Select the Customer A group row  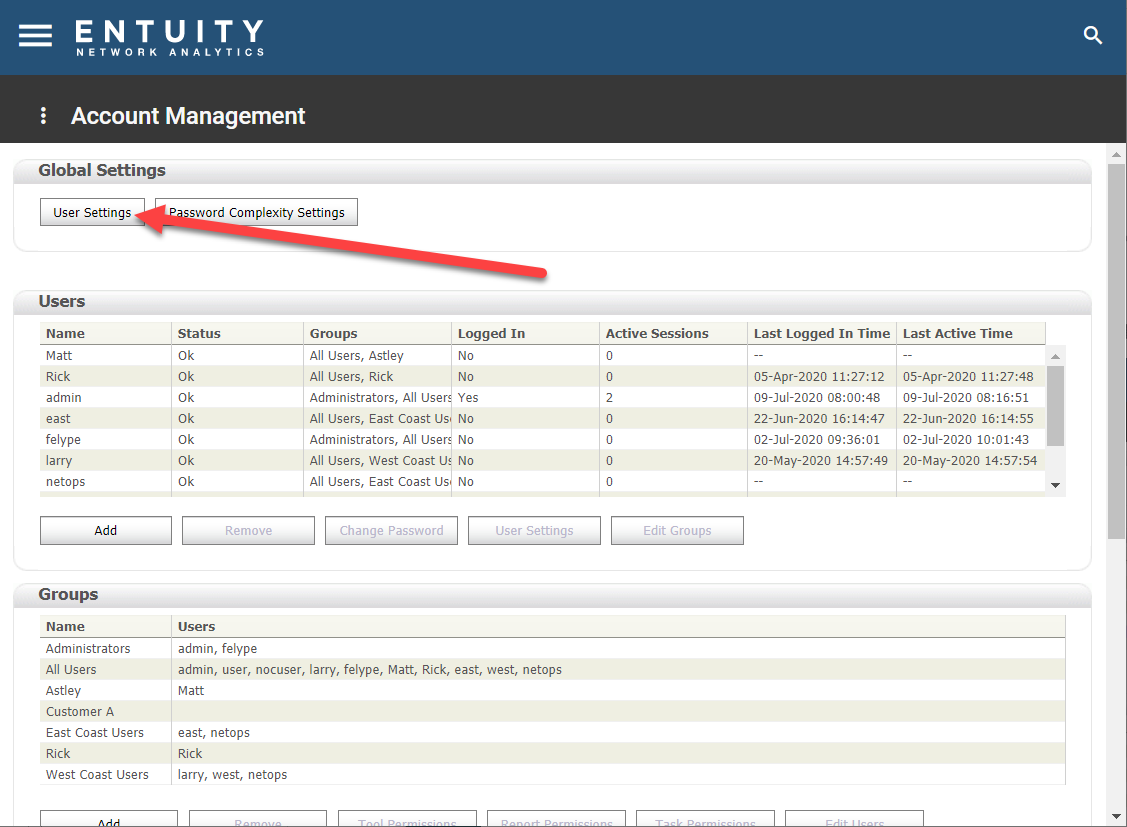(x=552, y=711)
